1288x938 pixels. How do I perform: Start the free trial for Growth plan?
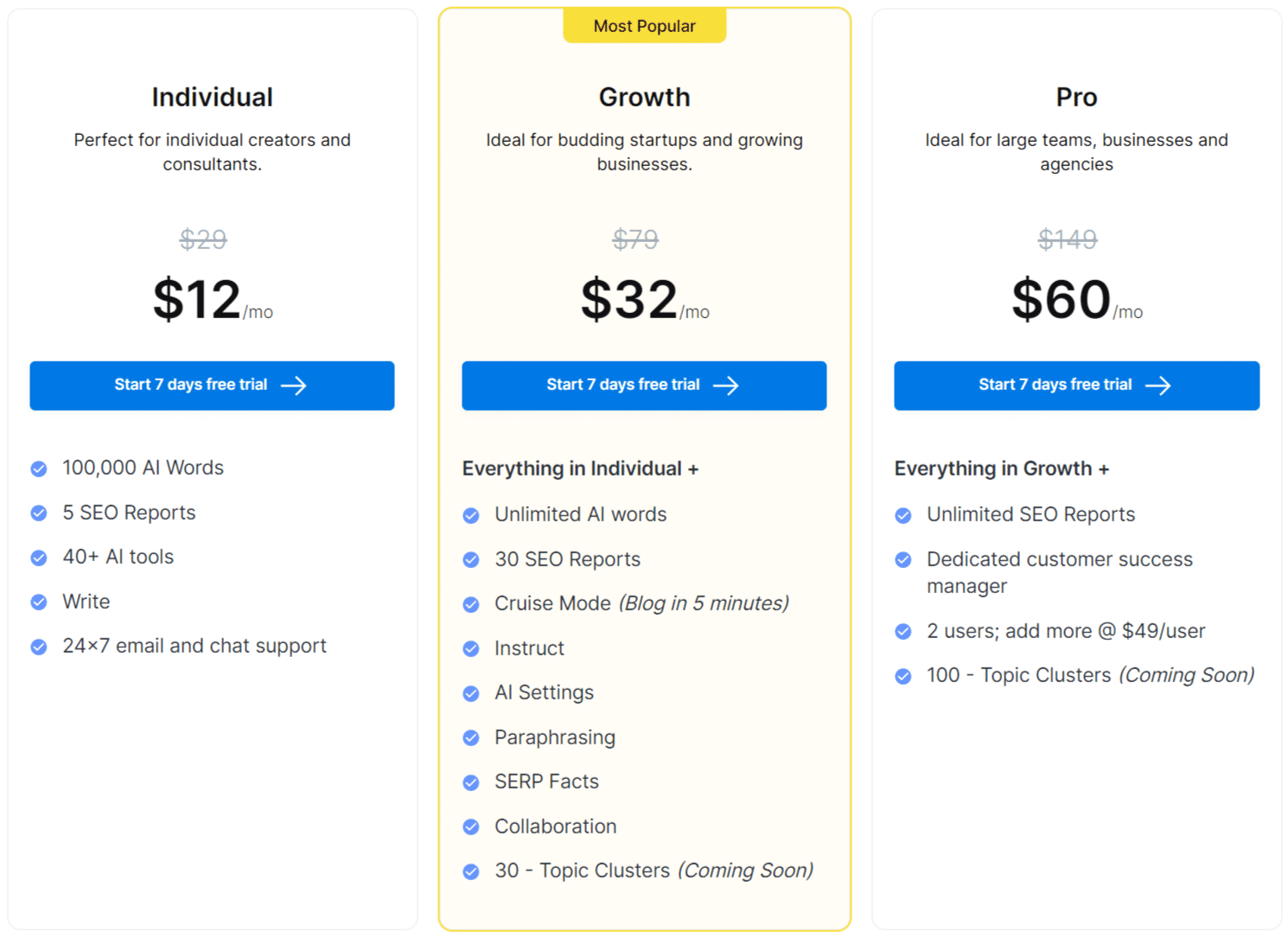click(644, 386)
